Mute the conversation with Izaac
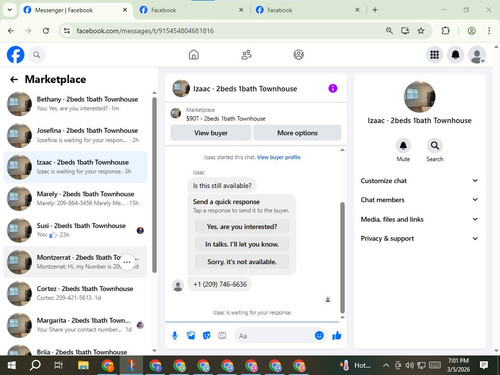Image resolution: width=500 pixels, height=375 pixels. [403, 146]
